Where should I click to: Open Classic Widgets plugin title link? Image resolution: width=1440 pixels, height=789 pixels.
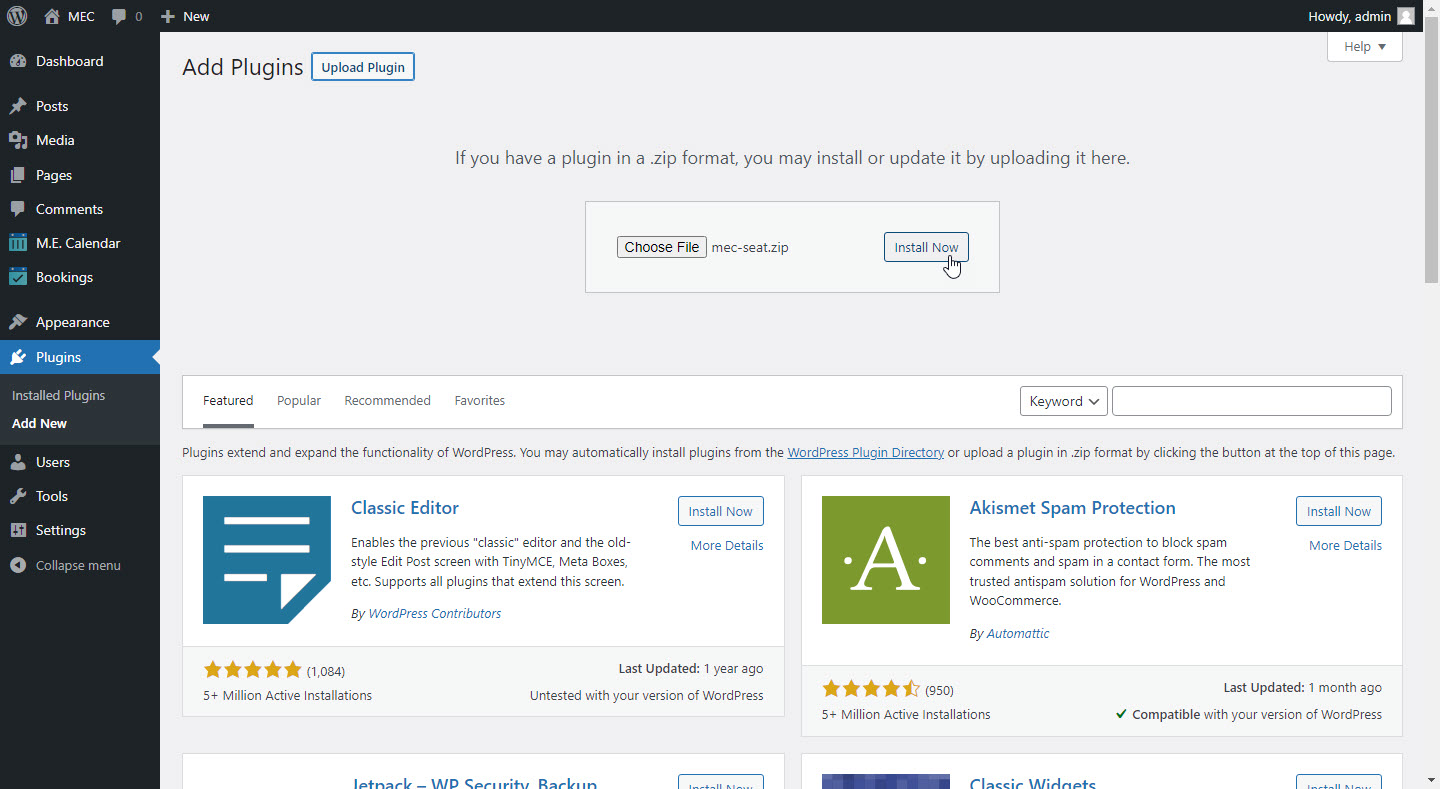[1032, 782]
